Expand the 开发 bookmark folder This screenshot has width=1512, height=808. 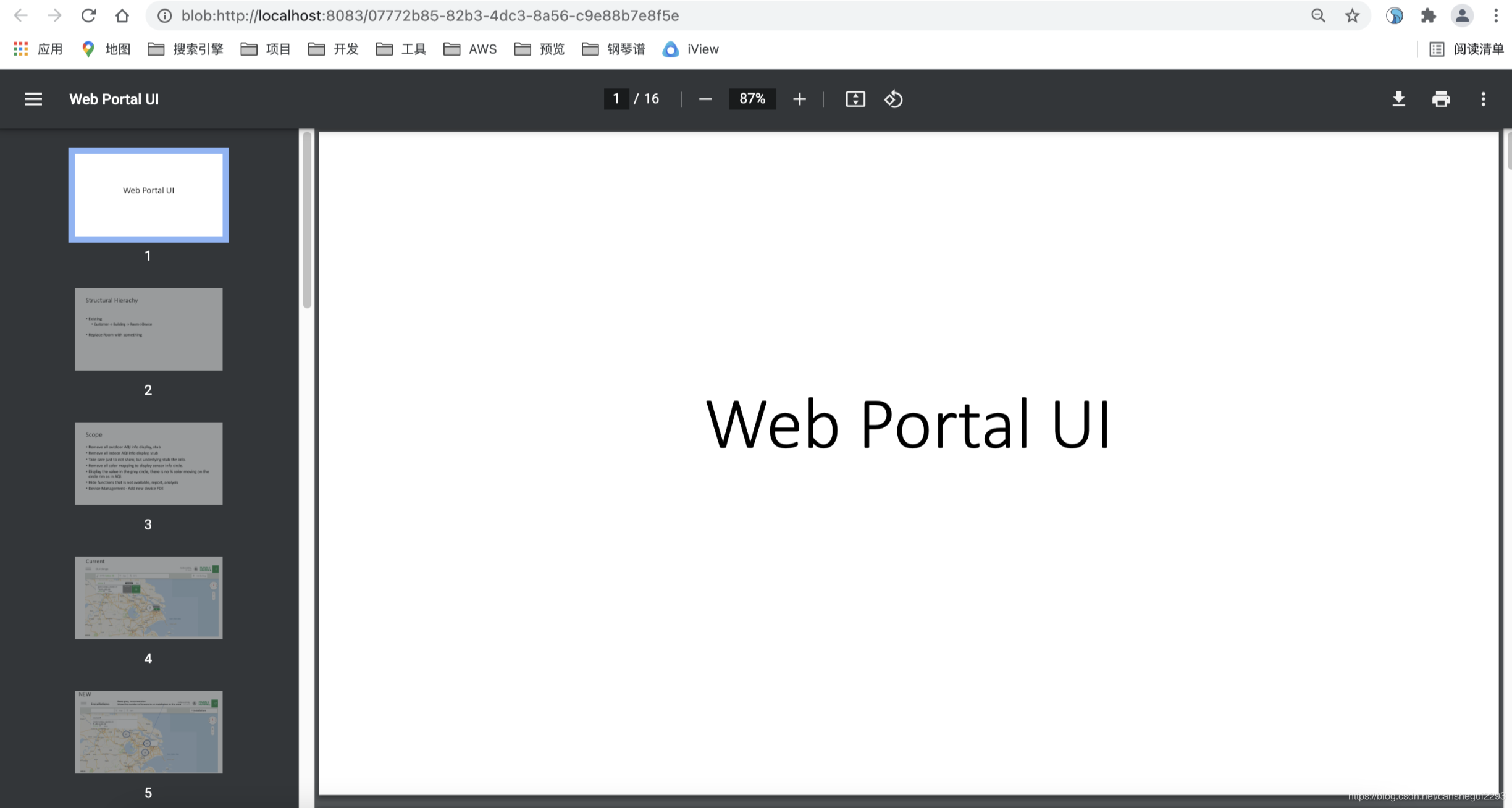(334, 49)
